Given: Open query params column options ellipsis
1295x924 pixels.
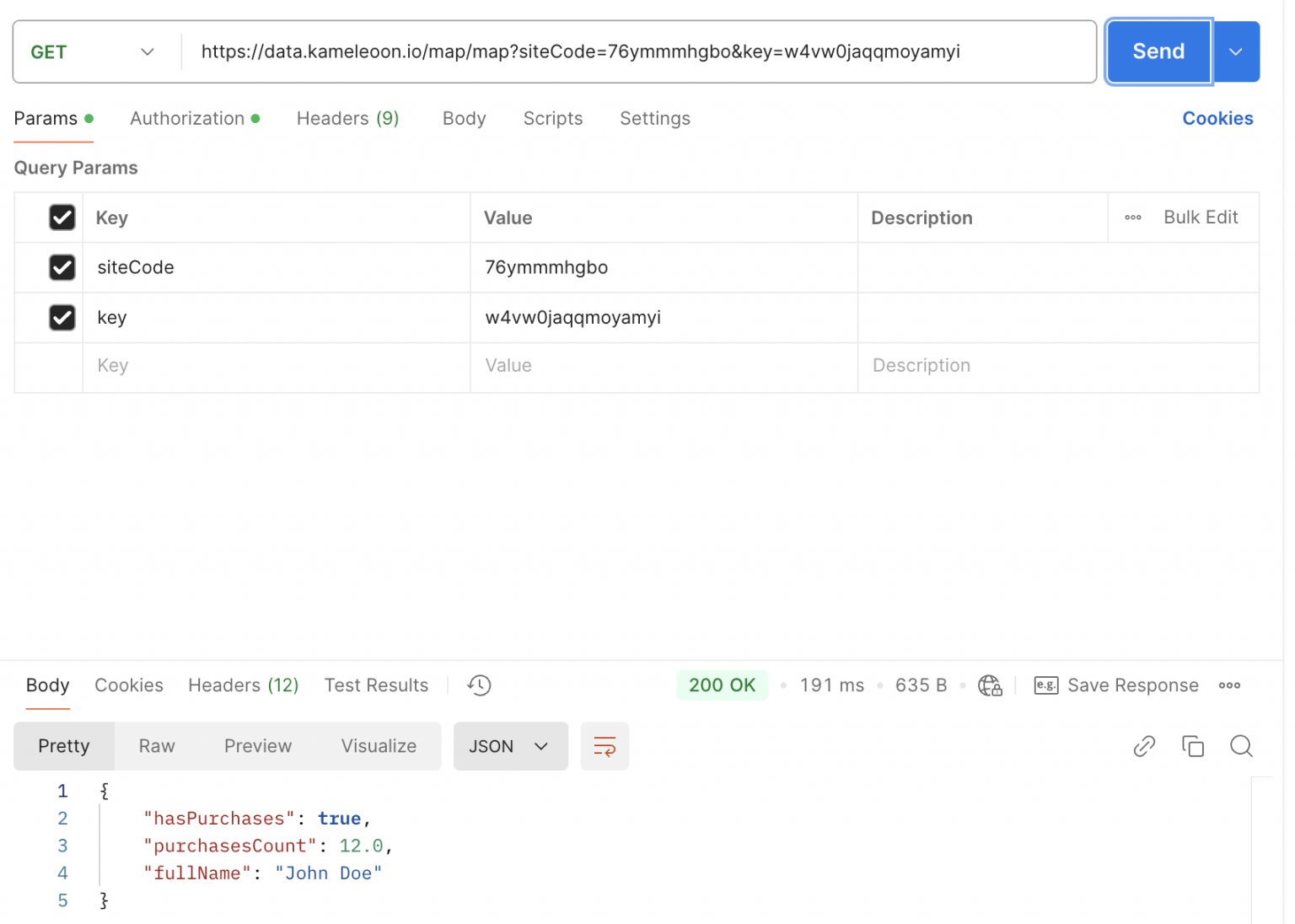Looking at the screenshot, I should coord(1132,218).
